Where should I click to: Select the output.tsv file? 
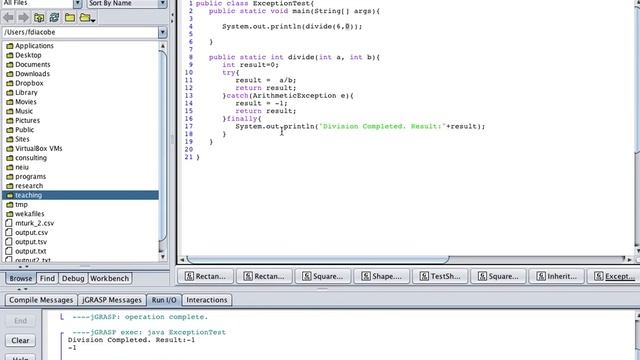pos(31,242)
